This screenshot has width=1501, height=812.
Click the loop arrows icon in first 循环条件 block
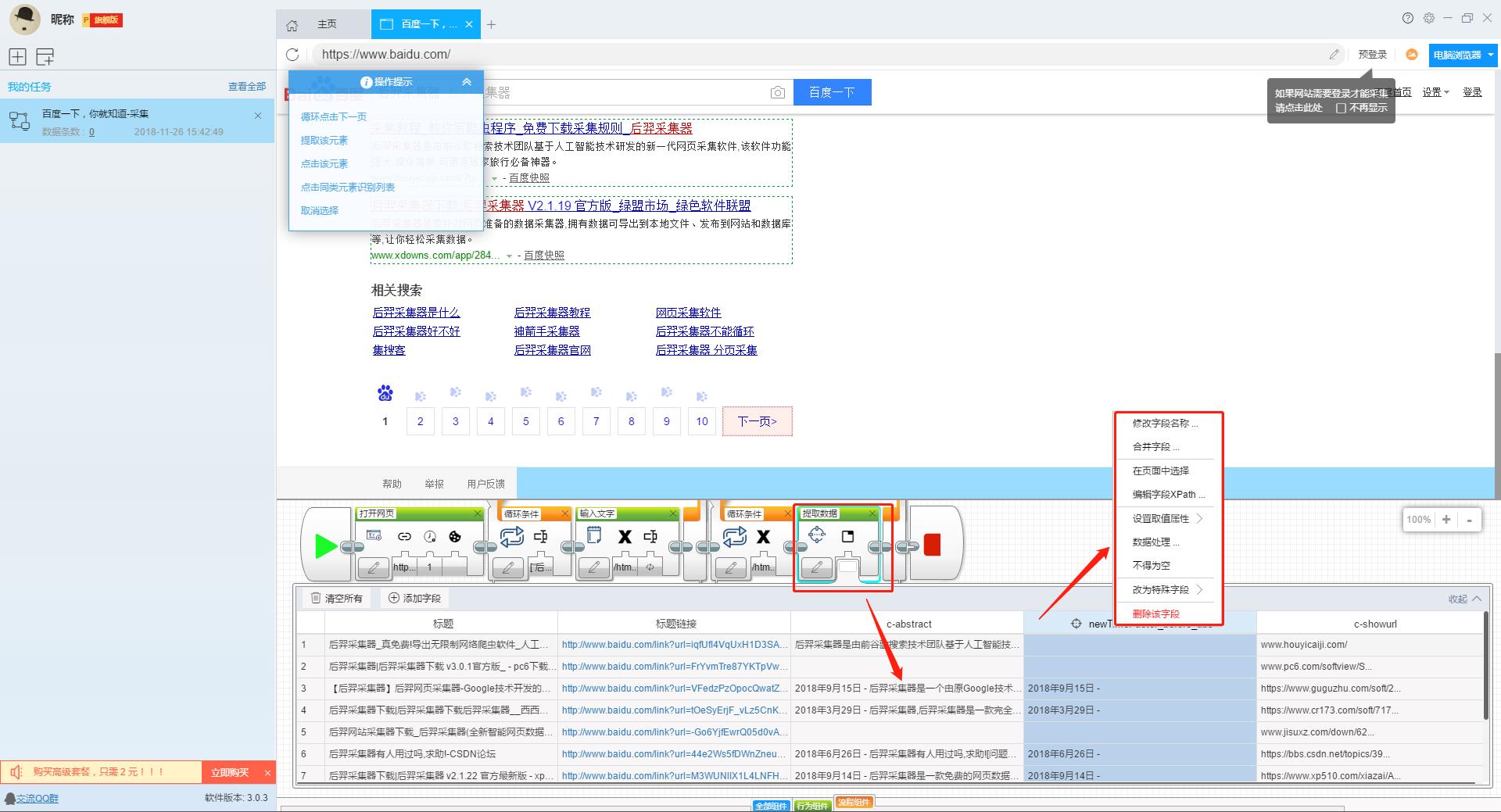511,536
